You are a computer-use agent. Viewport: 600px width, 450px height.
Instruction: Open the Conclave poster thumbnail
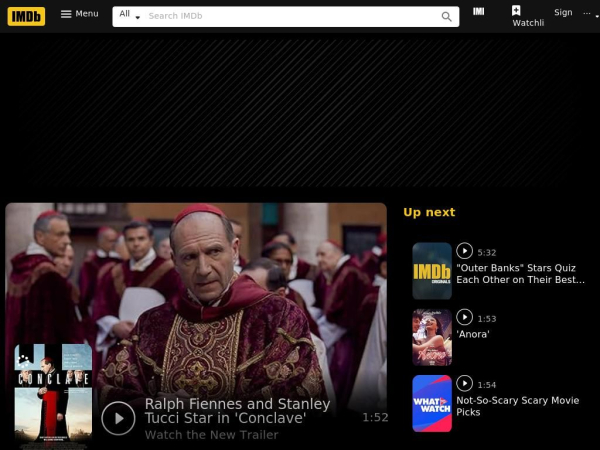point(53,395)
